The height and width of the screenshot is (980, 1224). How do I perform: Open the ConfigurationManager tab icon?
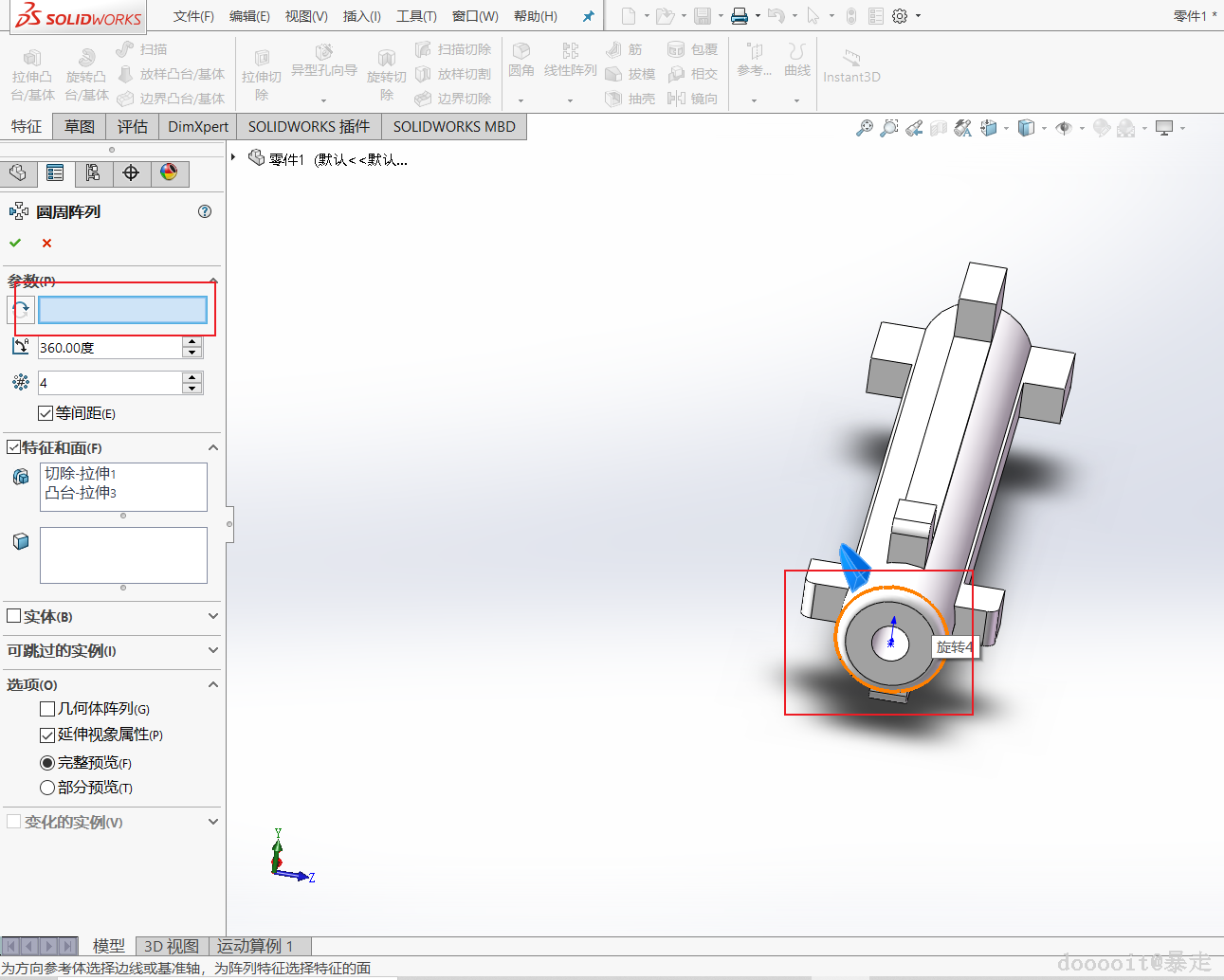click(x=93, y=172)
